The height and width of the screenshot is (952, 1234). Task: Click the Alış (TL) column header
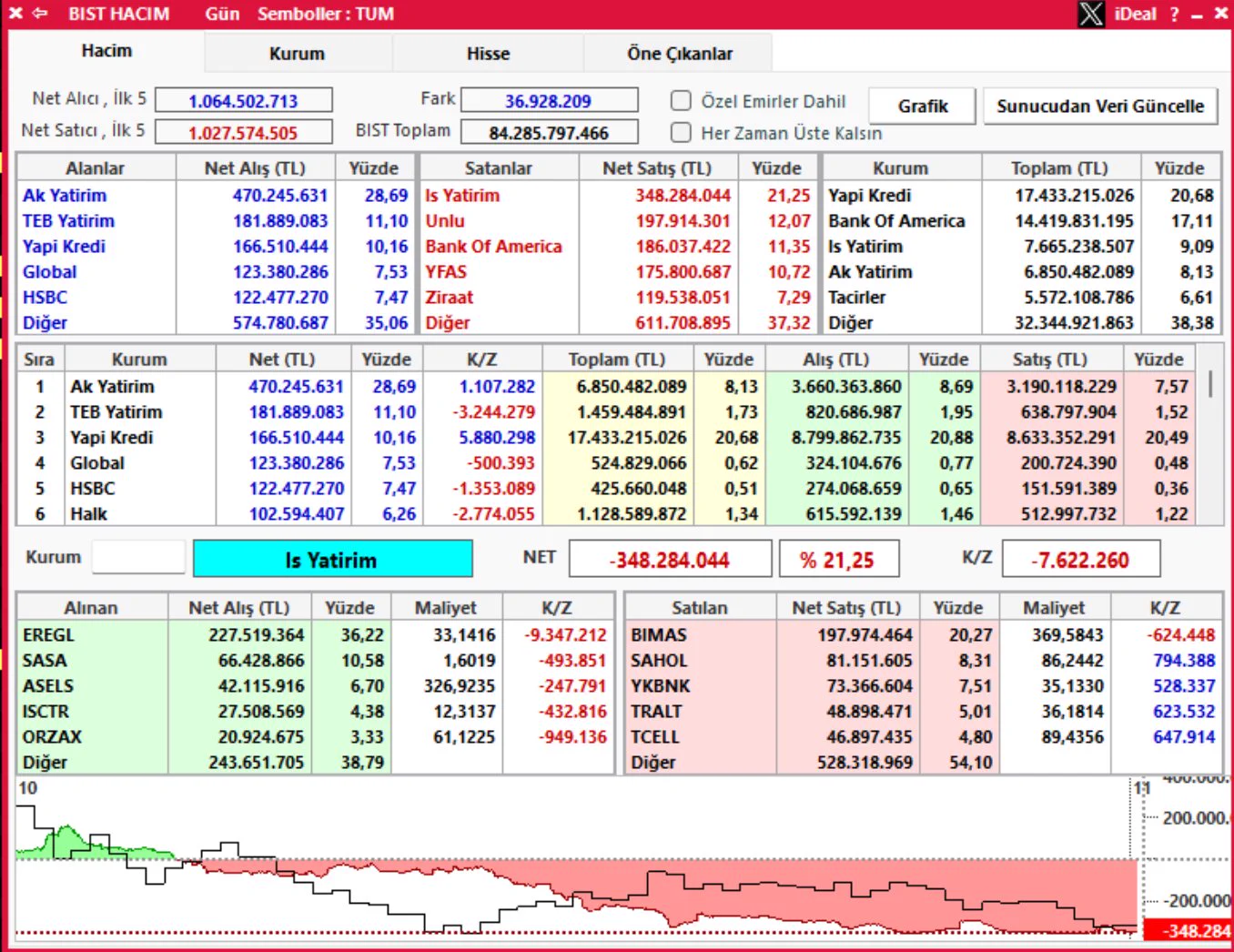click(836, 360)
